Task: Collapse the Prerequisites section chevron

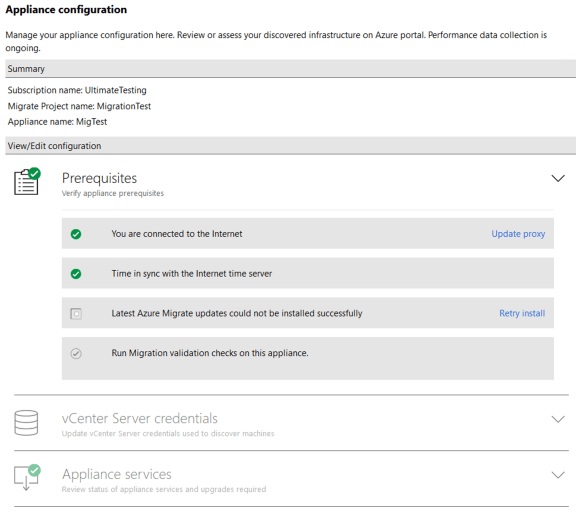Action: [x=558, y=179]
